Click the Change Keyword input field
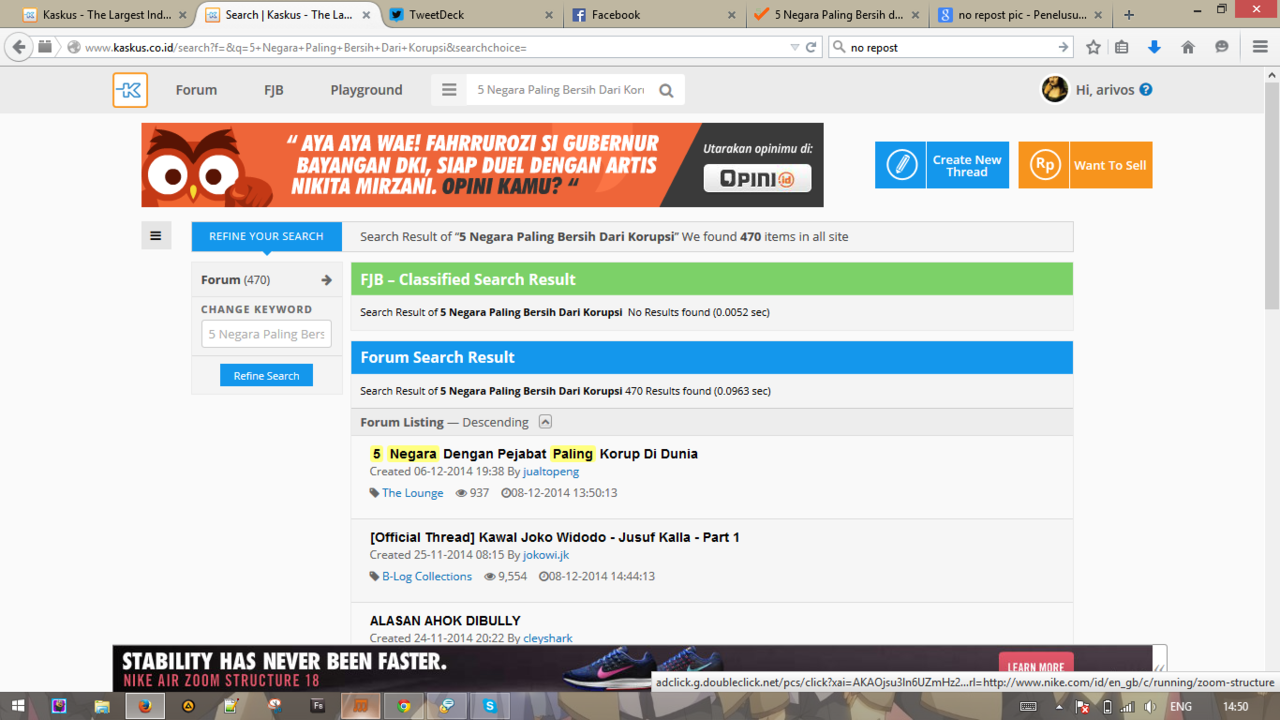 (x=266, y=334)
